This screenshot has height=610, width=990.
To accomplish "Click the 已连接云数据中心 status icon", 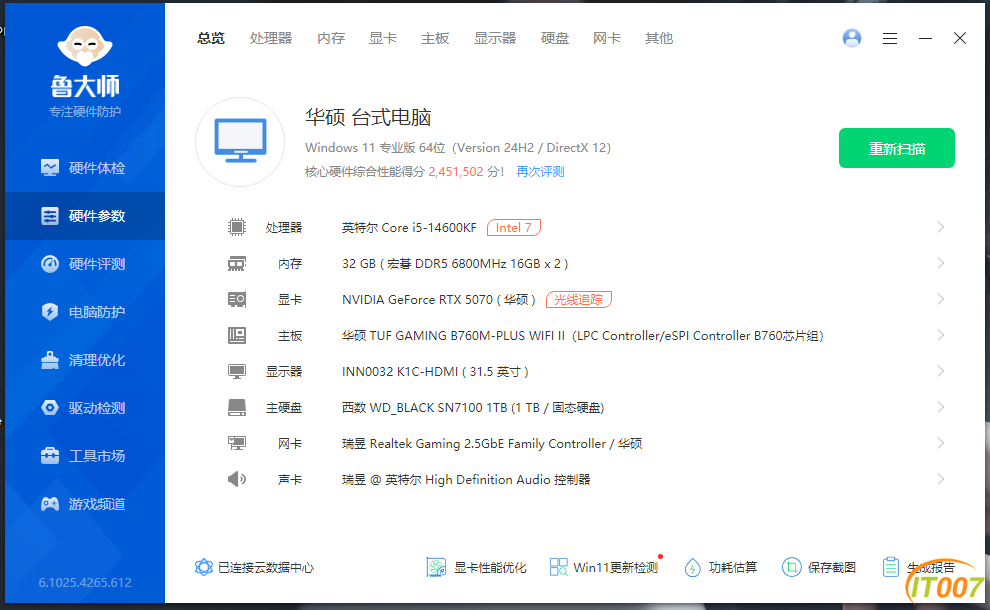I will [204, 567].
